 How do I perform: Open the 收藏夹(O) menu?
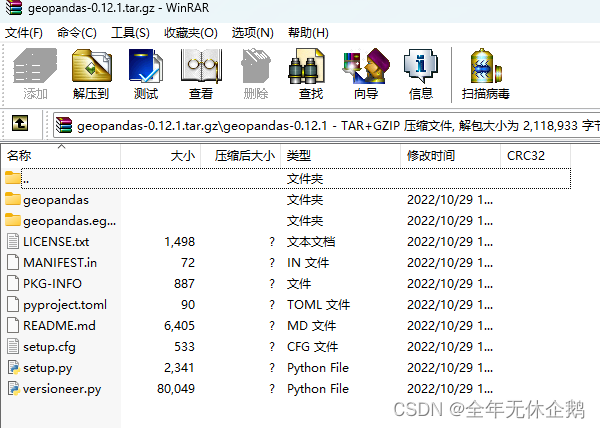(191, 33)
